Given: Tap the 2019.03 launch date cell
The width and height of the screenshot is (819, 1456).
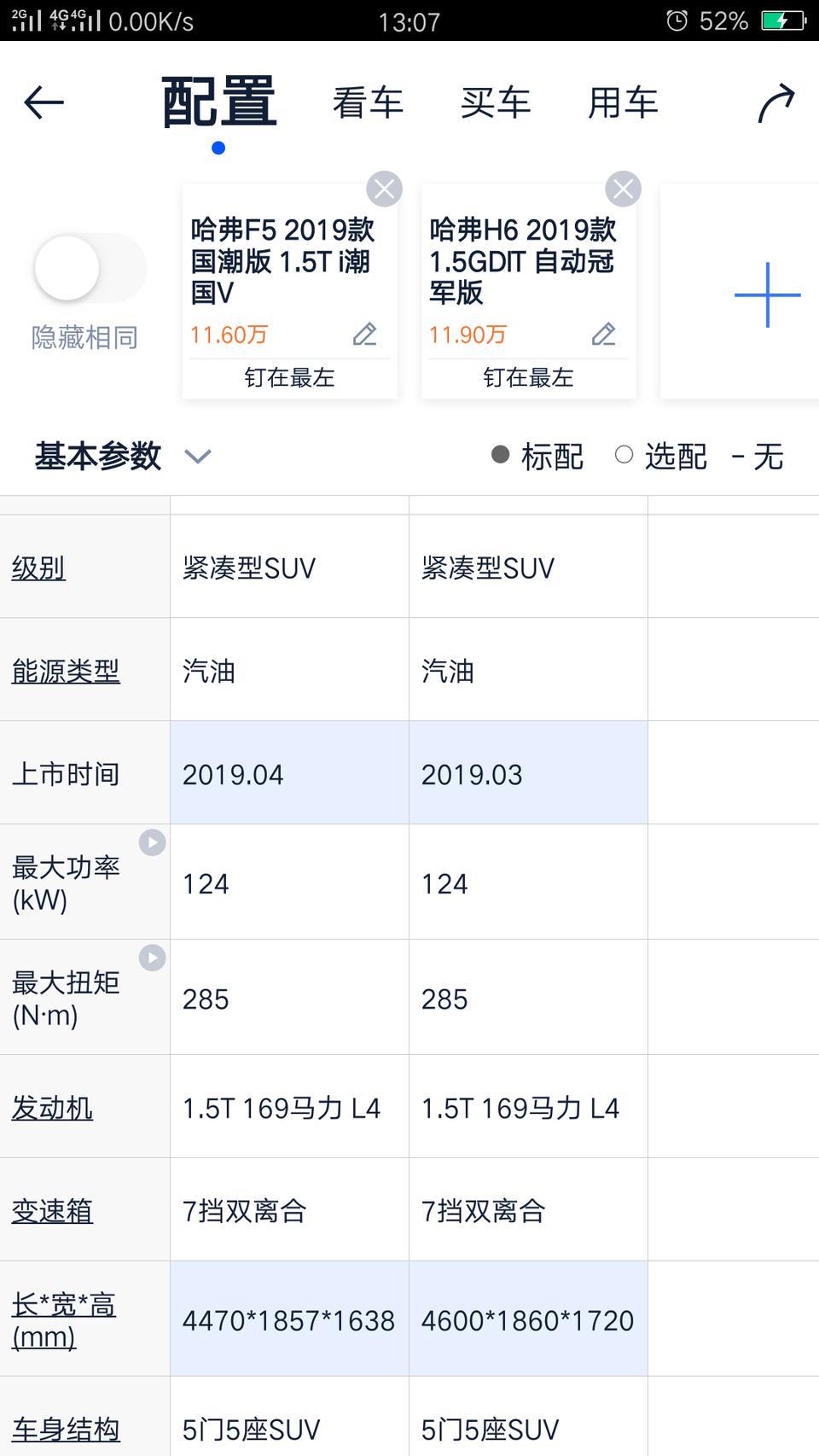Looking at the screenshot, I should click(x=528, y=772).
